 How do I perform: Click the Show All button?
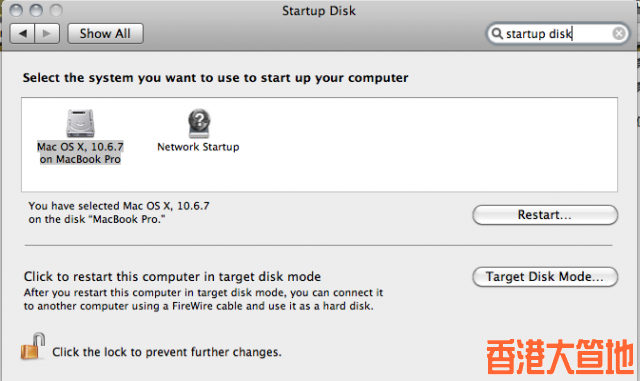(x=105, y=33)
